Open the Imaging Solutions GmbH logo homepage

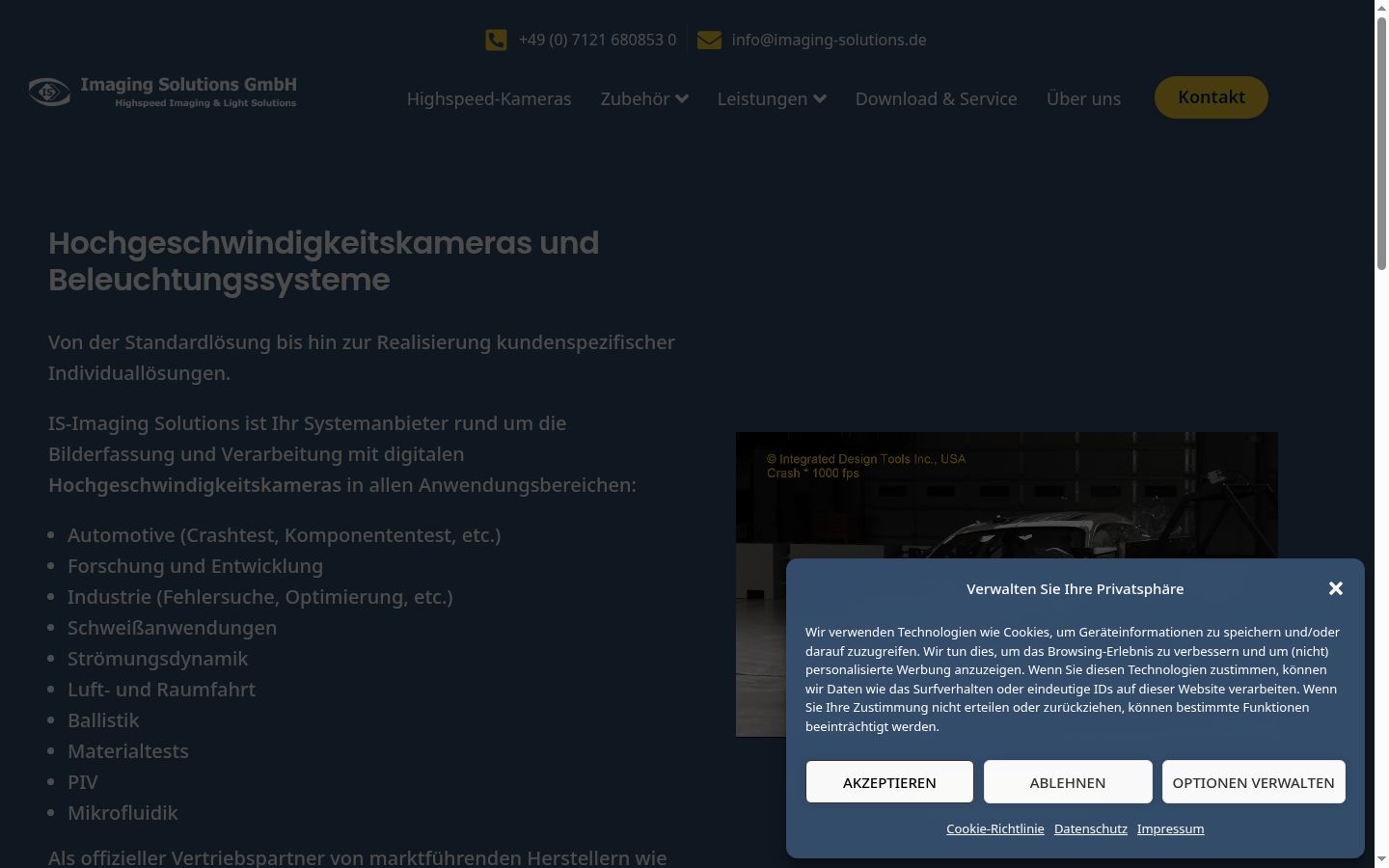click(163, 92)
